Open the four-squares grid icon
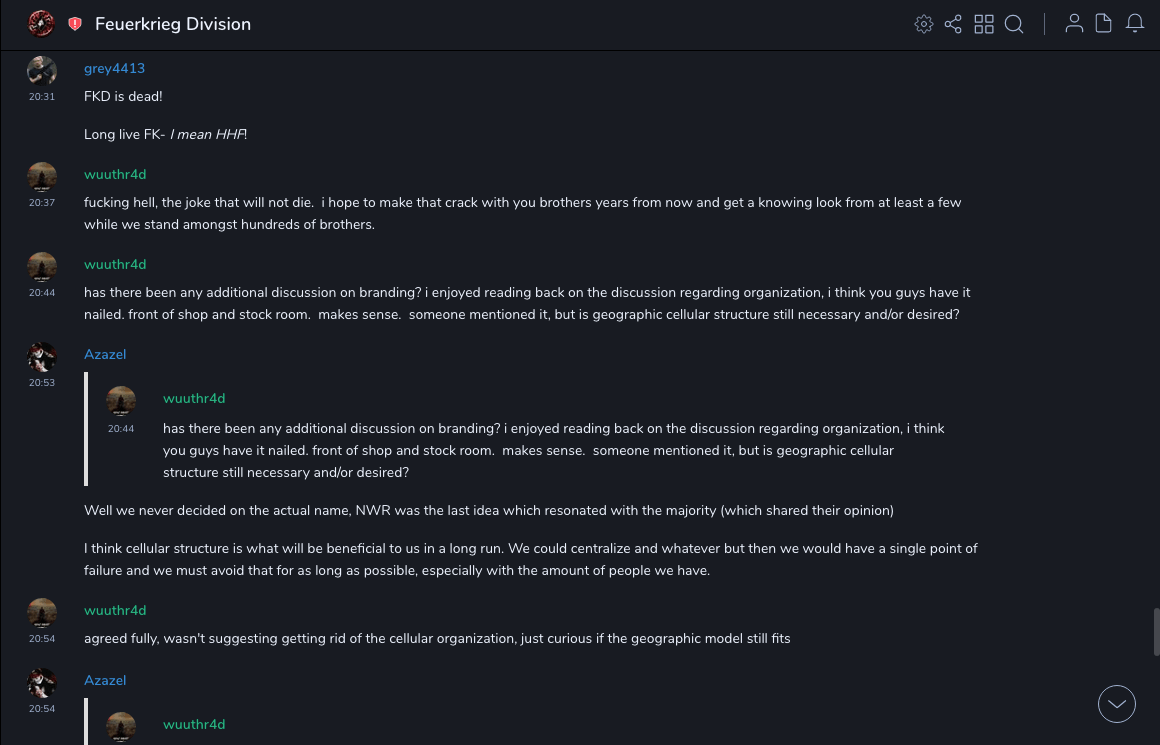 coord(984,24)
